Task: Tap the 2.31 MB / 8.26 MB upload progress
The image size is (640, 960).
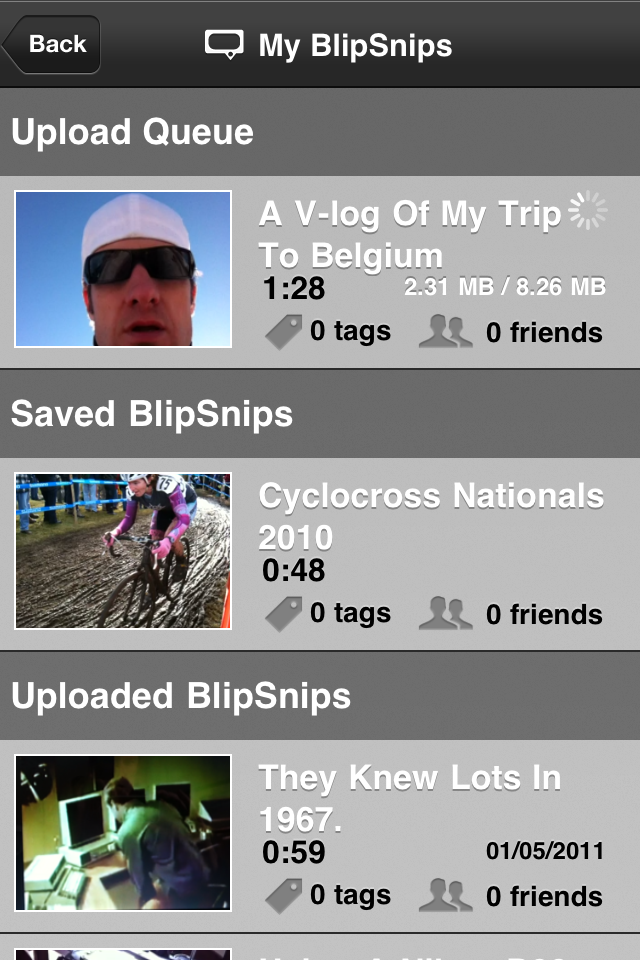Action: tap(505, 288)
